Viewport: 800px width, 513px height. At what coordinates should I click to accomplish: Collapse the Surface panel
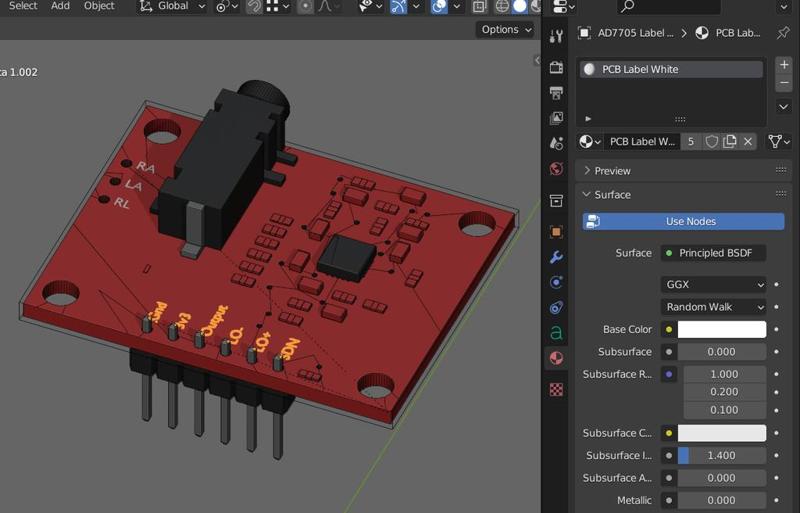coord(612,195)
